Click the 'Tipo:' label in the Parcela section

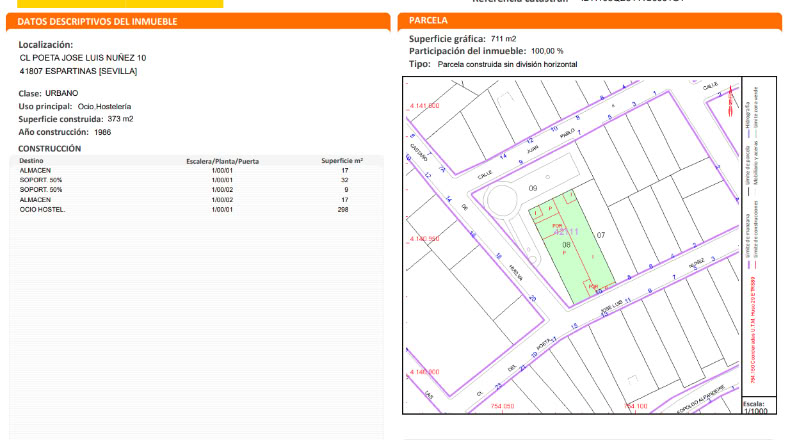click(420, 64)
